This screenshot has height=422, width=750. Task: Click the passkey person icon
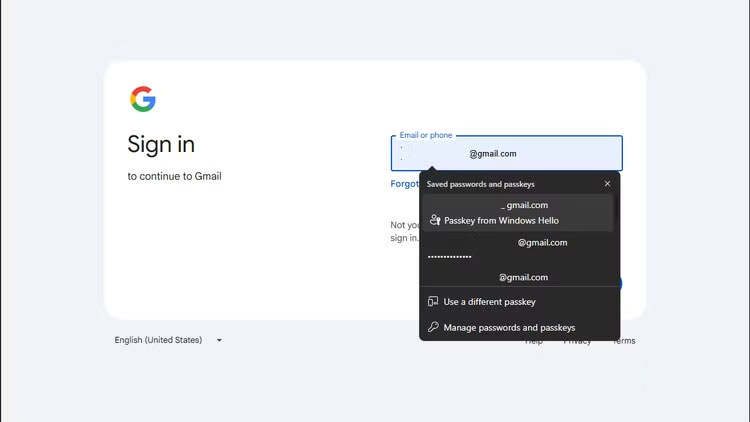tap(434, 220)
